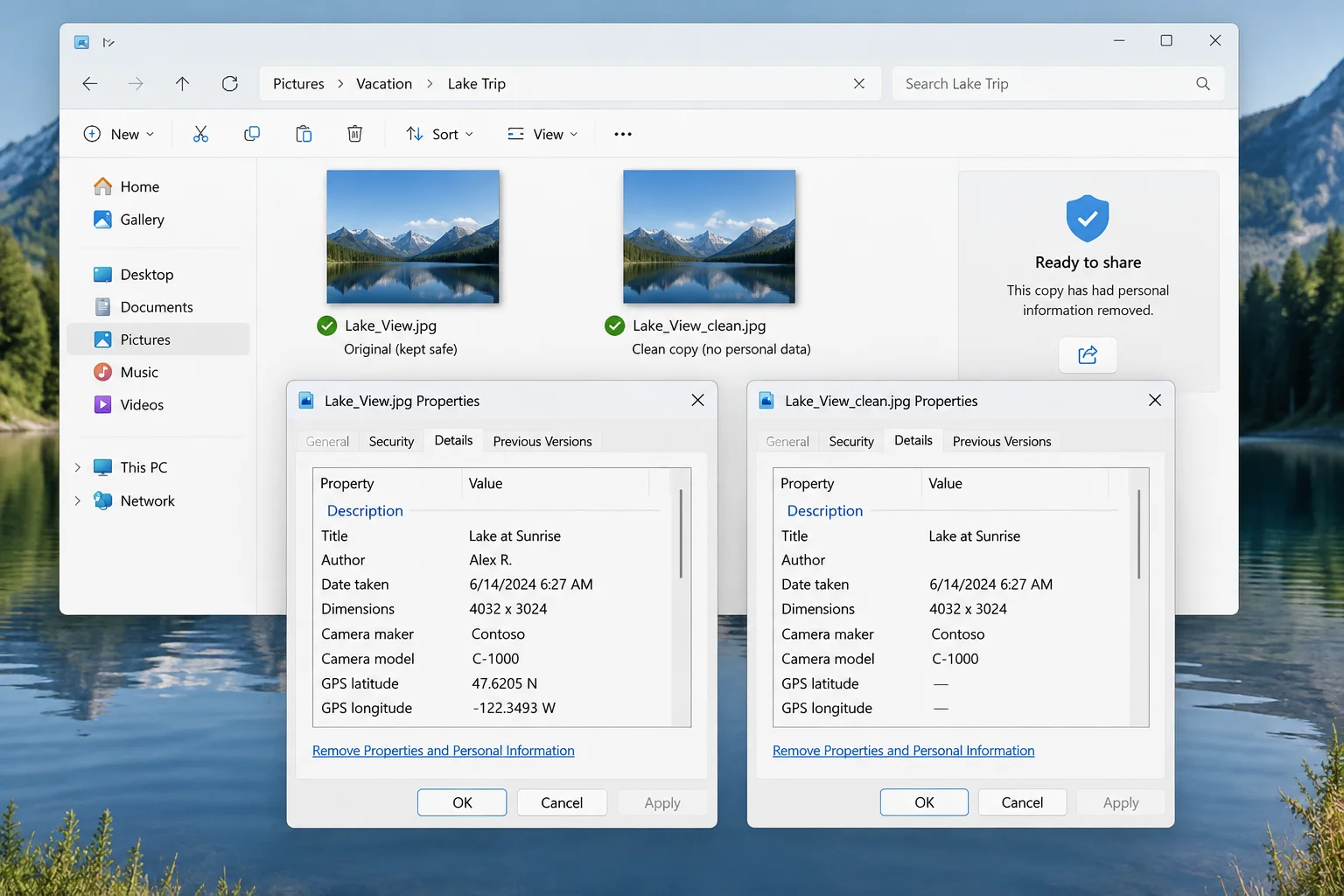Open General tab in Lake_View_clean.jpg Properties

click(x=787, y=441)
